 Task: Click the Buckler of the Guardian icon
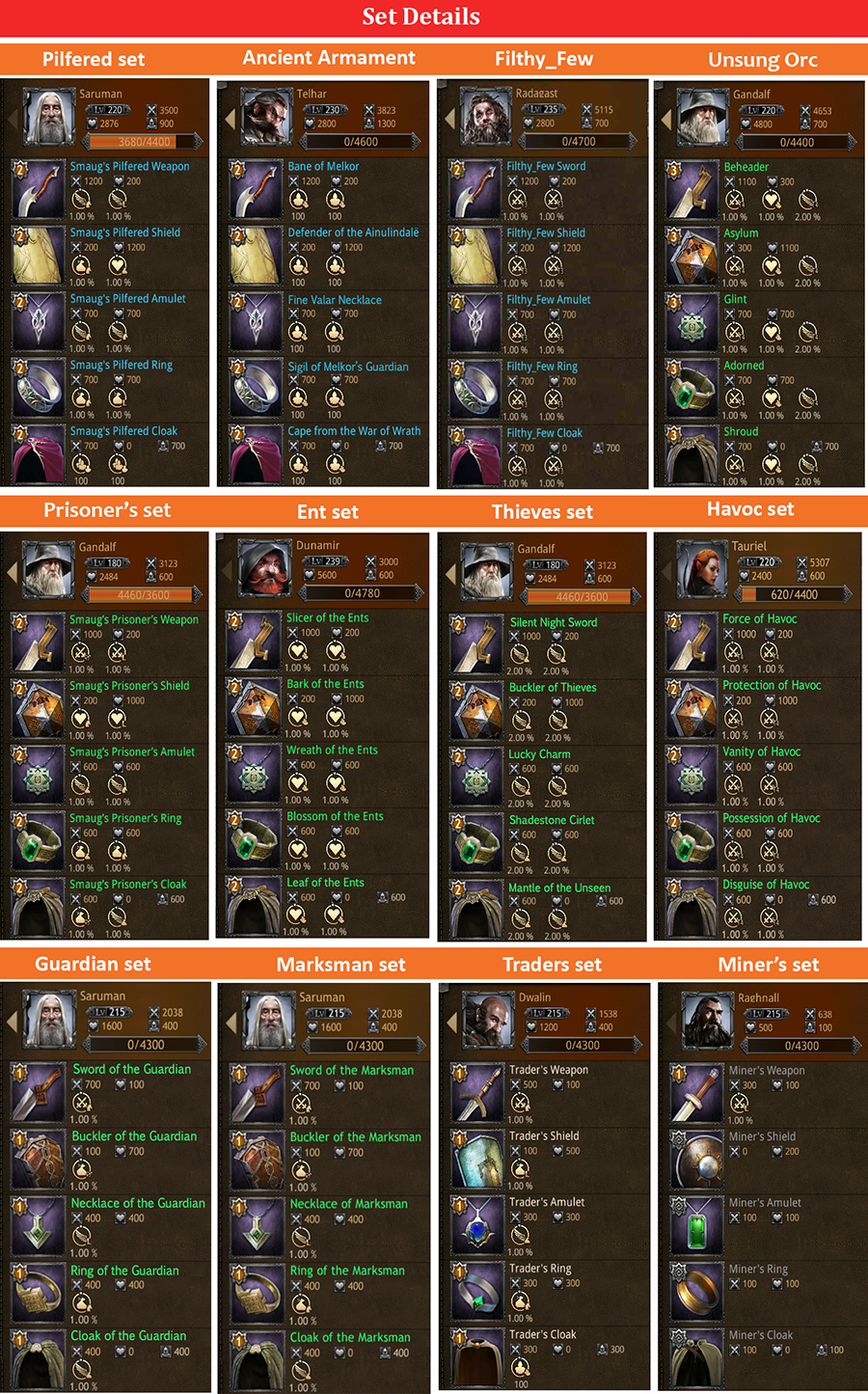(x=39, y=1160)
